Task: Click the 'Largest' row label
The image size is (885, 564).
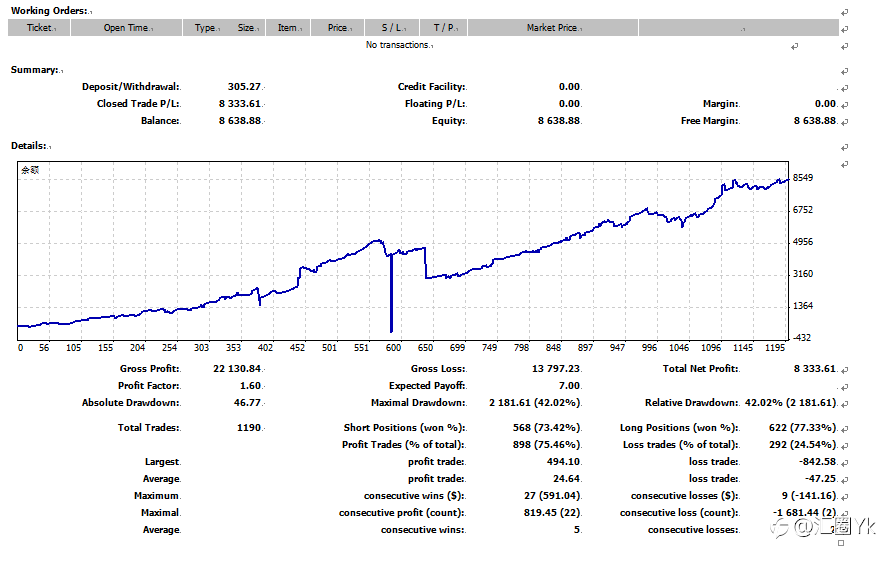Action: click(162, 462)
